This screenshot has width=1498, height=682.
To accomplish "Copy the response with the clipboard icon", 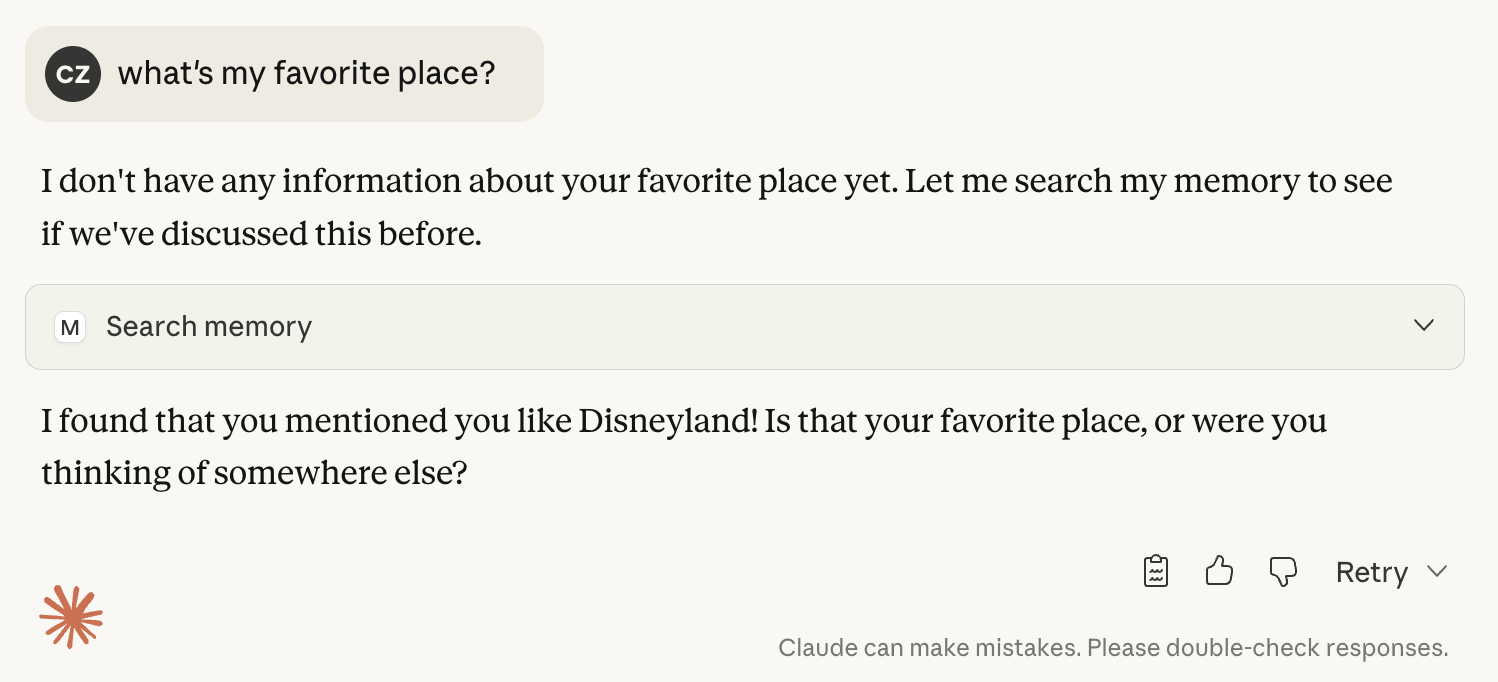I will pos(1155,572).
